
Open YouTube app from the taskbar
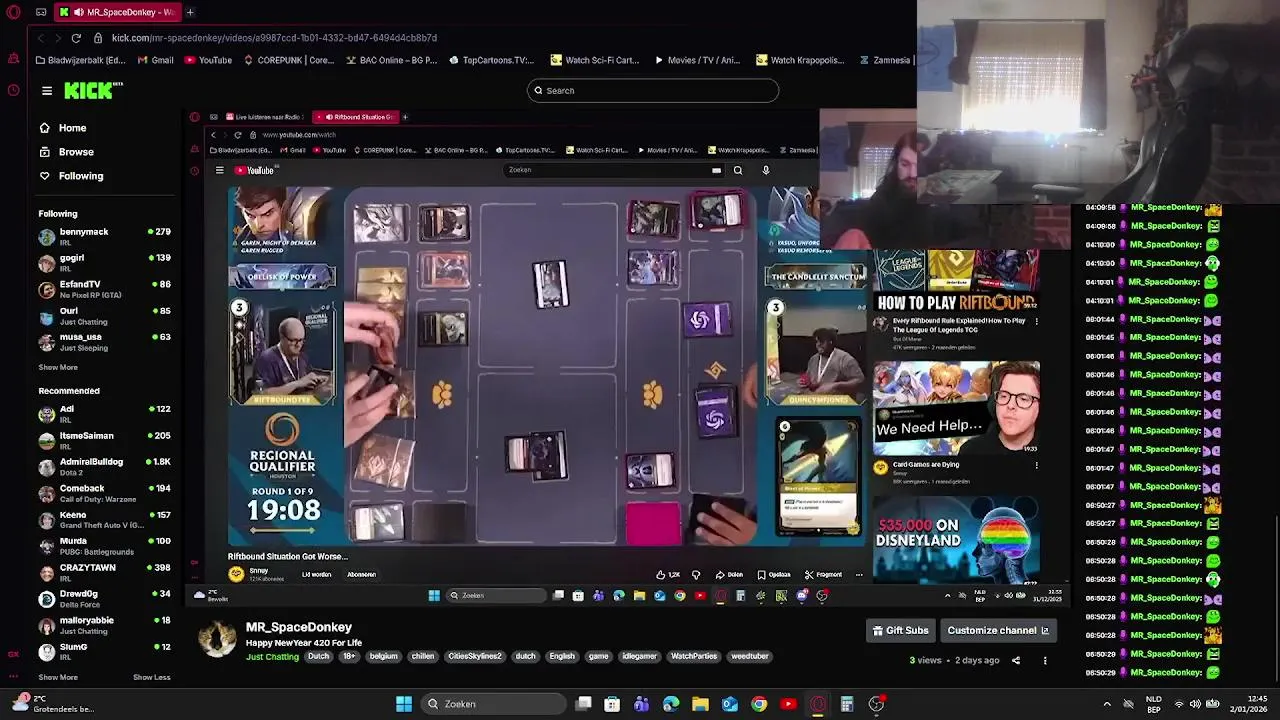pos(788,704)
